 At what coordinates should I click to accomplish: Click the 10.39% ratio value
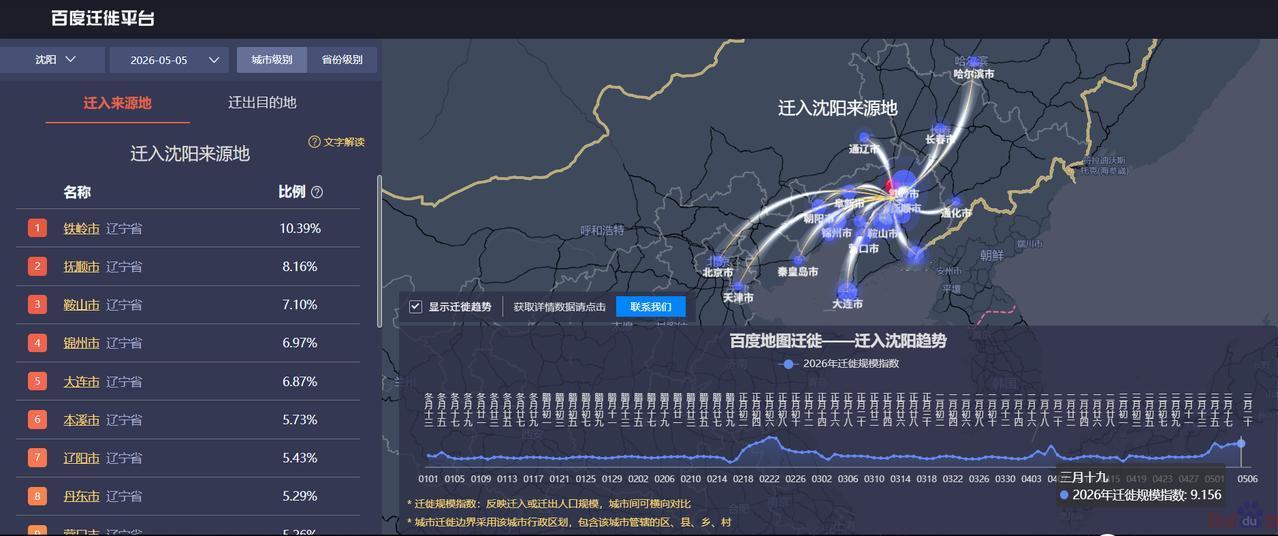(x=300, y=228)
